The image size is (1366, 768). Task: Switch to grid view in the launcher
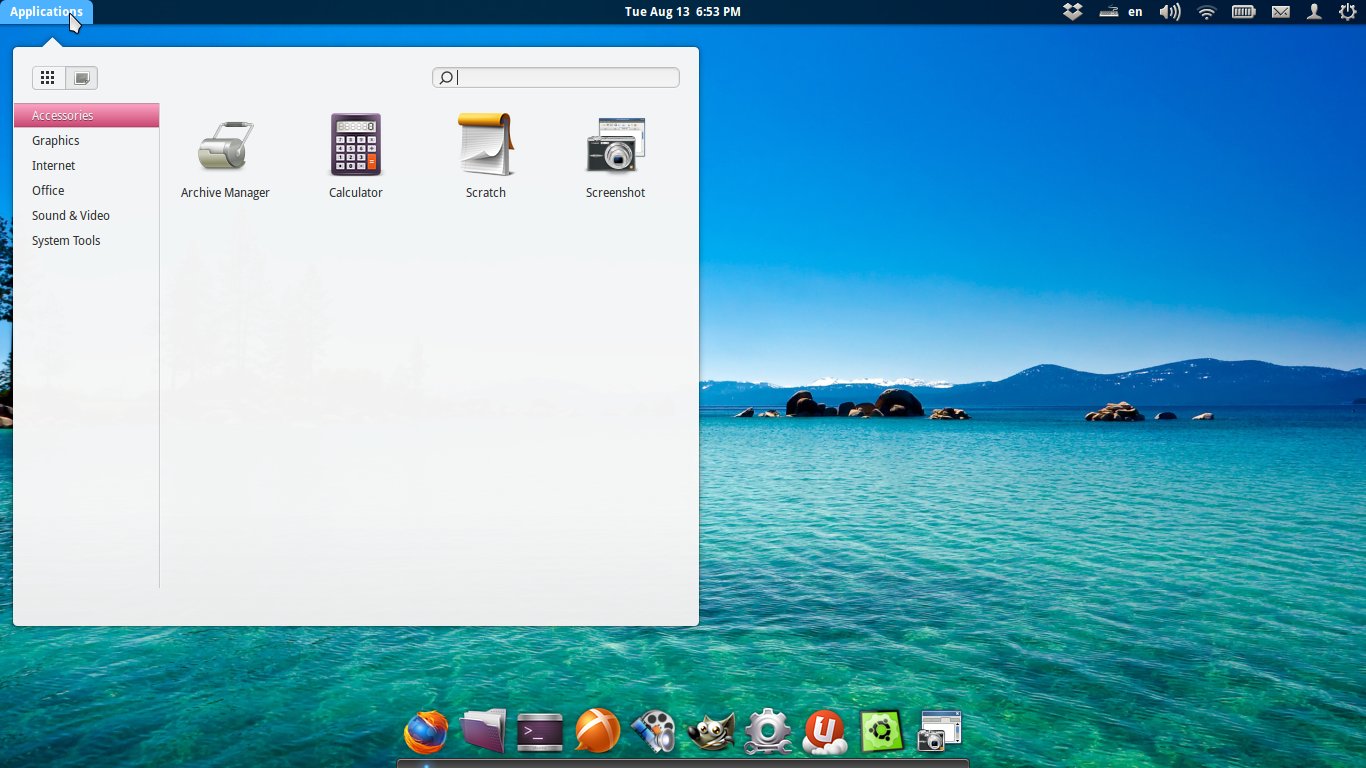[x=48, y=78]
